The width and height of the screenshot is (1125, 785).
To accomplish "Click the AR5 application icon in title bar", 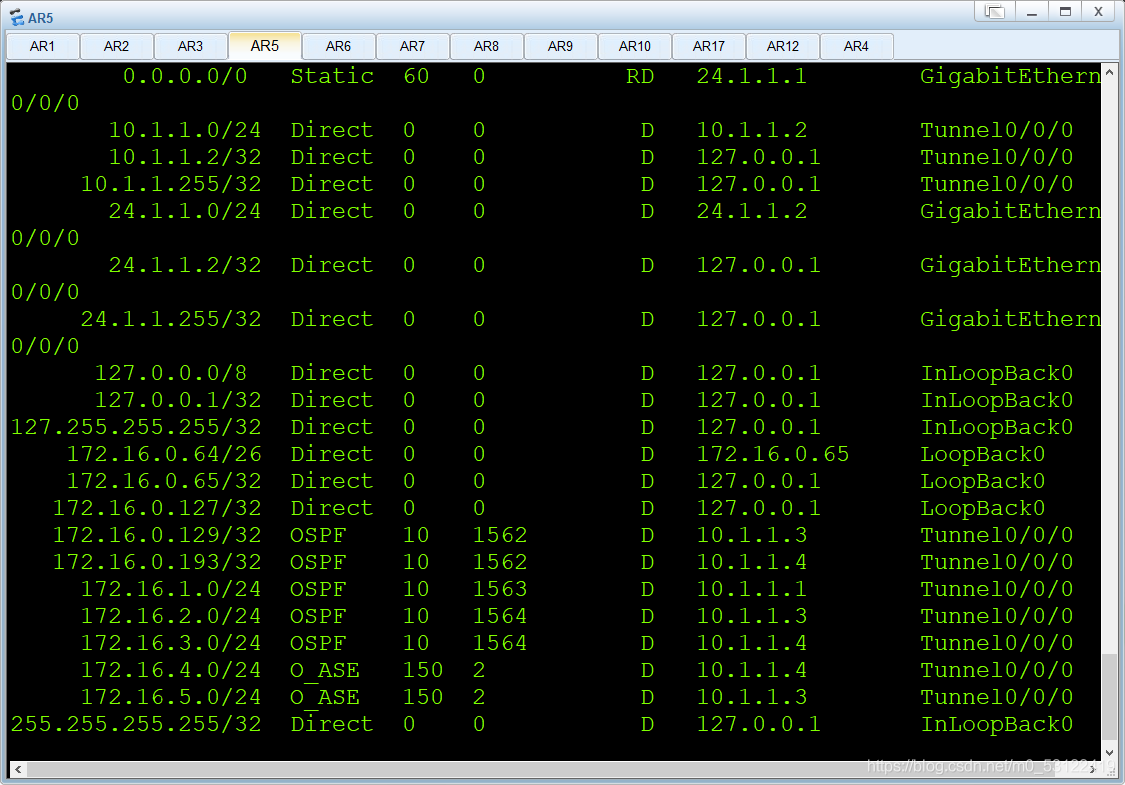I will click(x=16, y=17).
